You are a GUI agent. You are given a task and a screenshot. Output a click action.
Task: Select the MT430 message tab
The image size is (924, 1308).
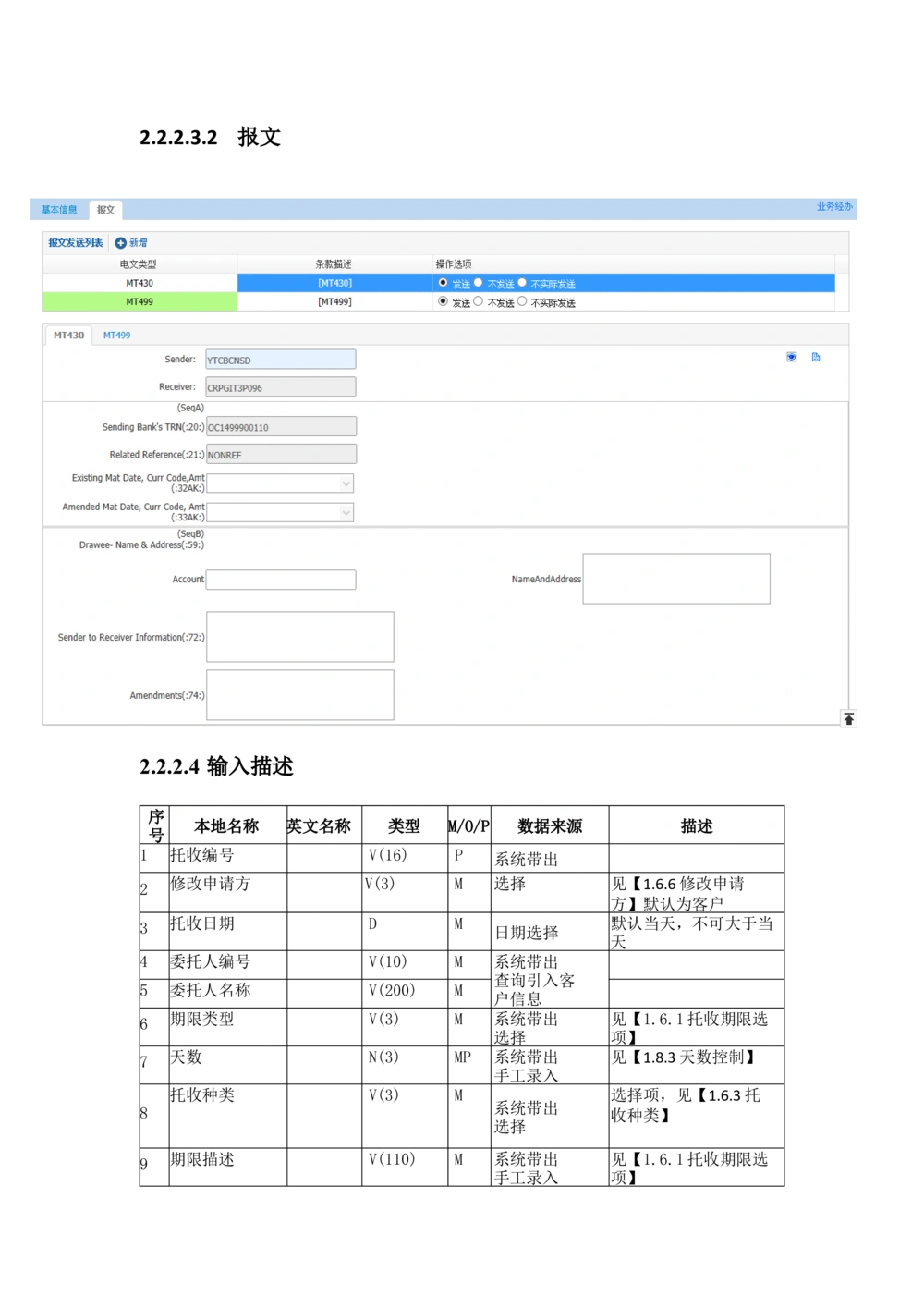67,335
